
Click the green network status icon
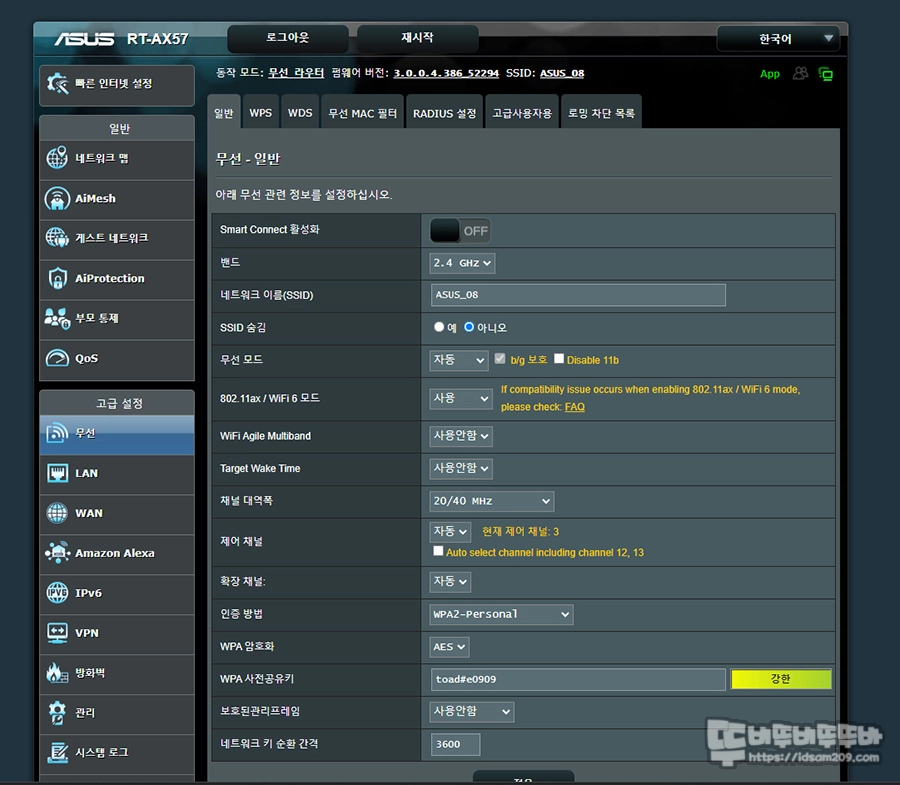pyautogui.click(x=825, y=73)
